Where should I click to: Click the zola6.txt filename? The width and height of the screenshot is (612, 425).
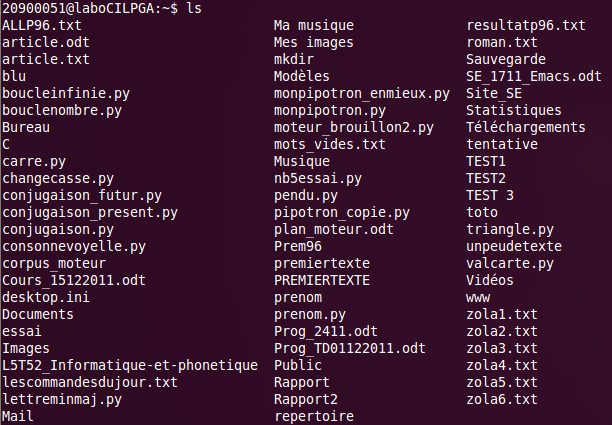pyautogui.click(x=502, y=399)
